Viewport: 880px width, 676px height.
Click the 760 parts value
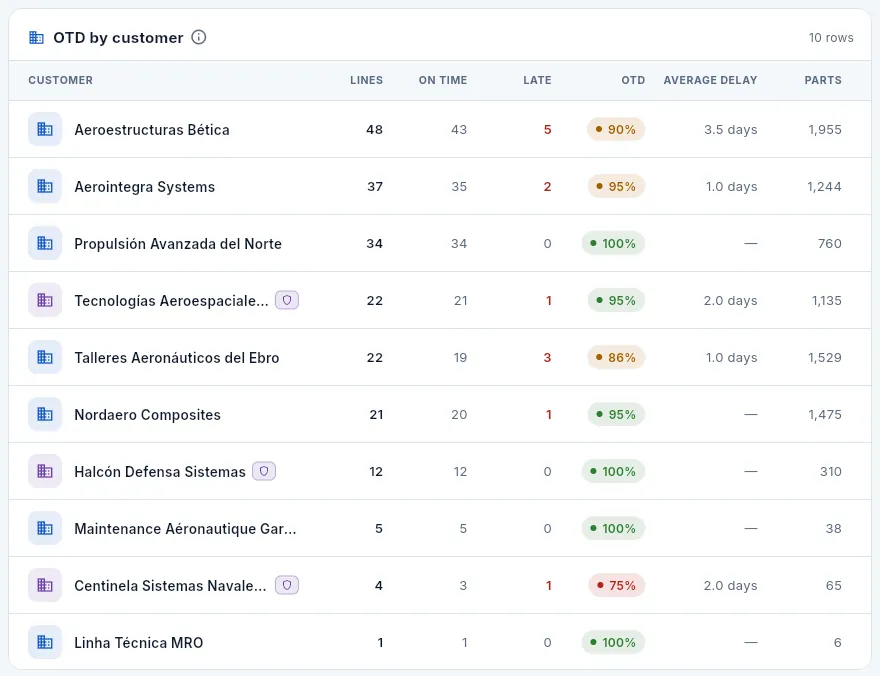(829, 243)
